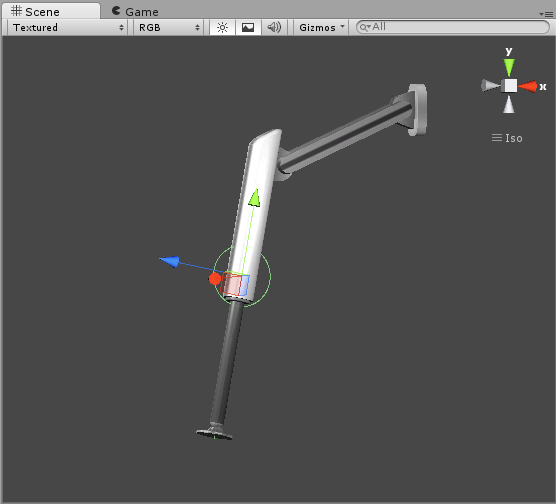Click the gray bottom cone on orientation gizmo
This screenshot has height=504, width=556.
[509, 104]
